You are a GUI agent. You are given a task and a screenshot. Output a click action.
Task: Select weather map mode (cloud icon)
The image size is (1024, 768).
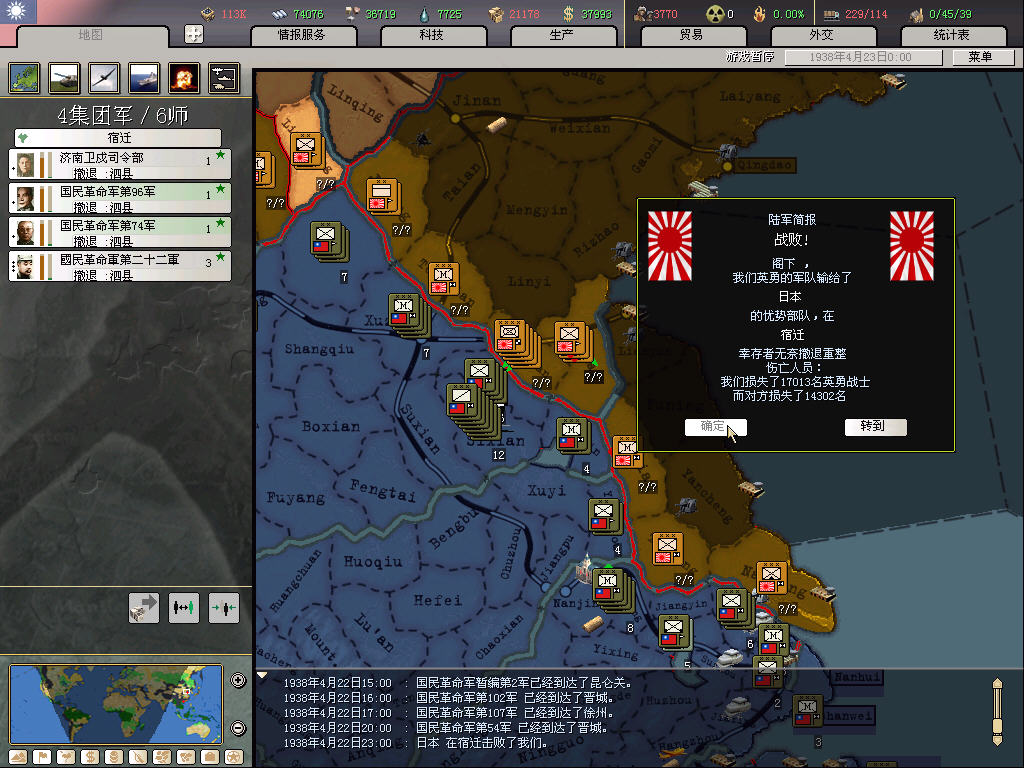click(x=66, y=758)
